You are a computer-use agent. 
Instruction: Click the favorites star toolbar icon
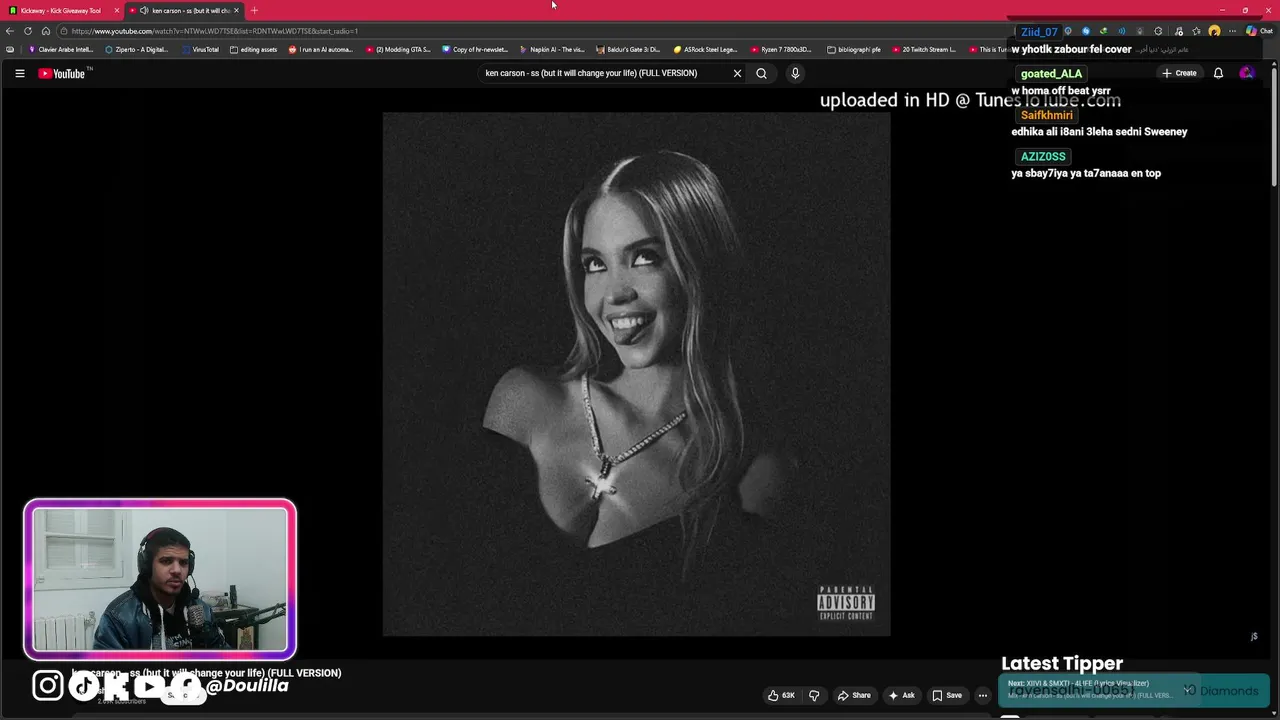pyautogui.click(x=1196, y=31)
